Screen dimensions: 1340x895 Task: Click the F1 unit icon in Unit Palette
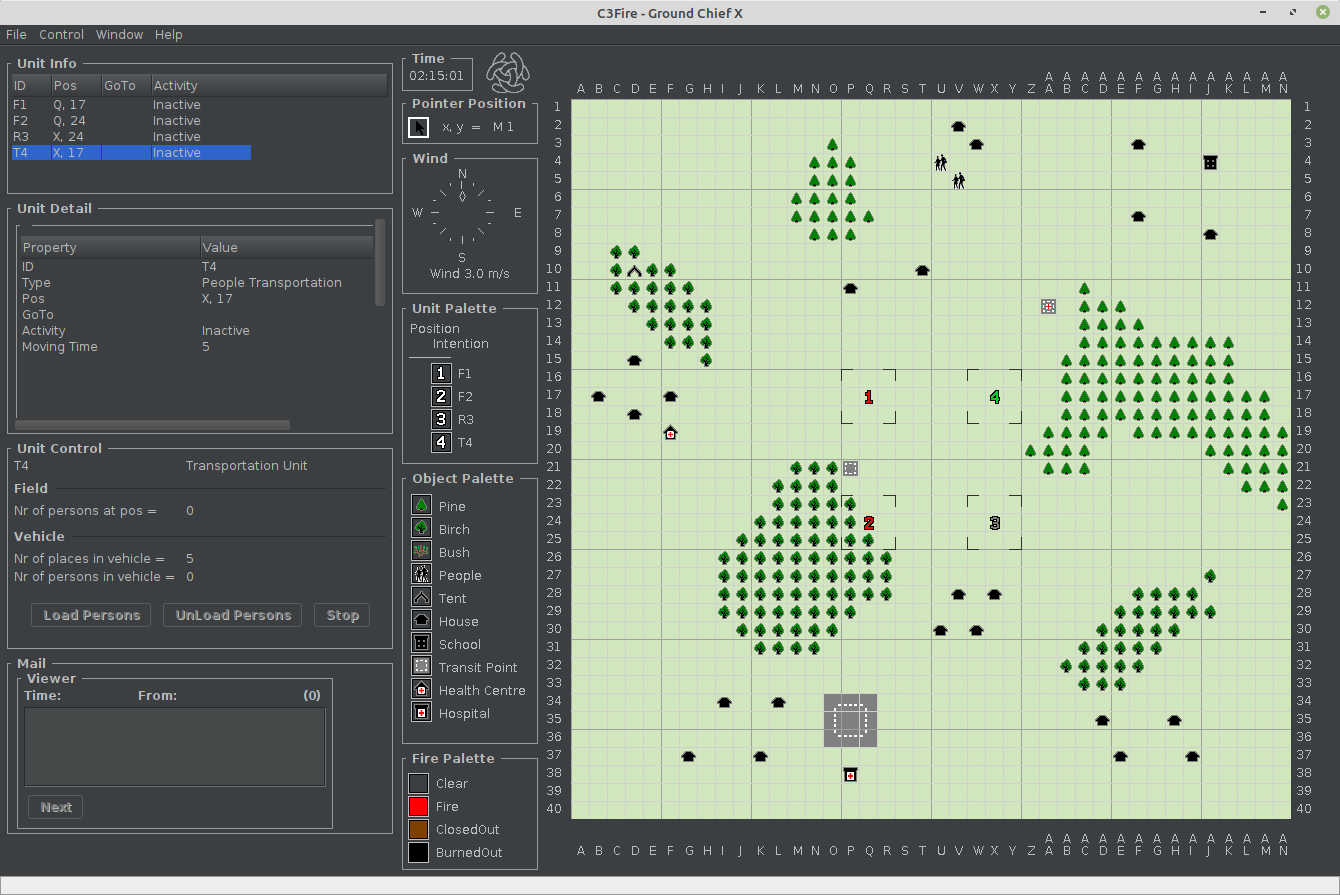click(x=441, y=373)
